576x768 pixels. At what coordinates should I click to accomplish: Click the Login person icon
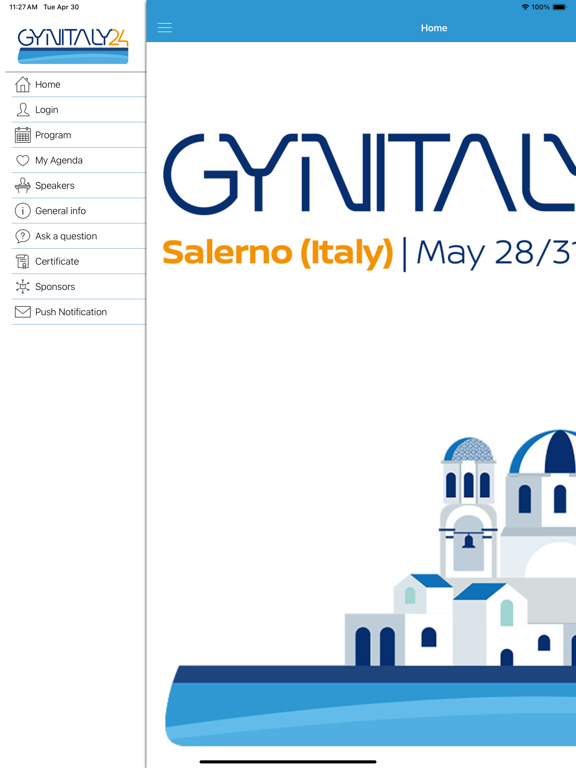(x=23, y=110)
